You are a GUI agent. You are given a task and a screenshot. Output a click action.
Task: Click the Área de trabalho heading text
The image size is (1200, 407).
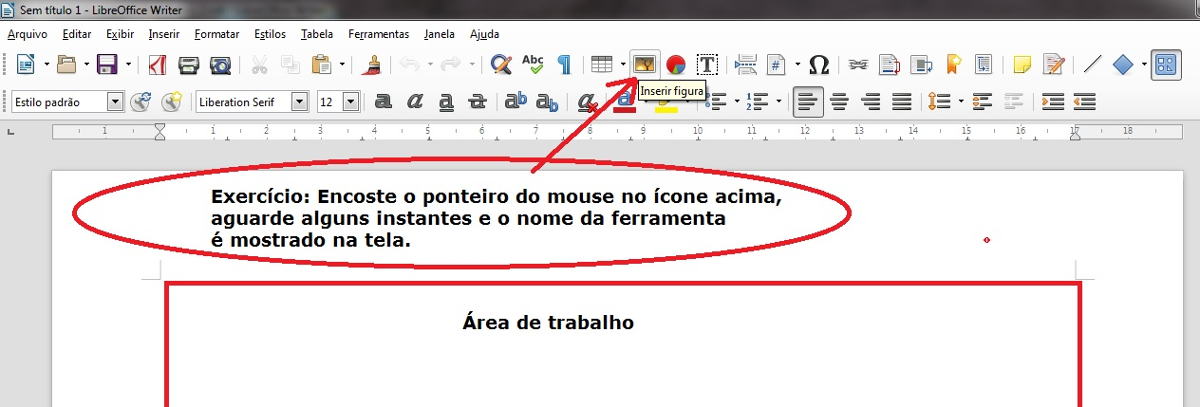tap(548, 322)
